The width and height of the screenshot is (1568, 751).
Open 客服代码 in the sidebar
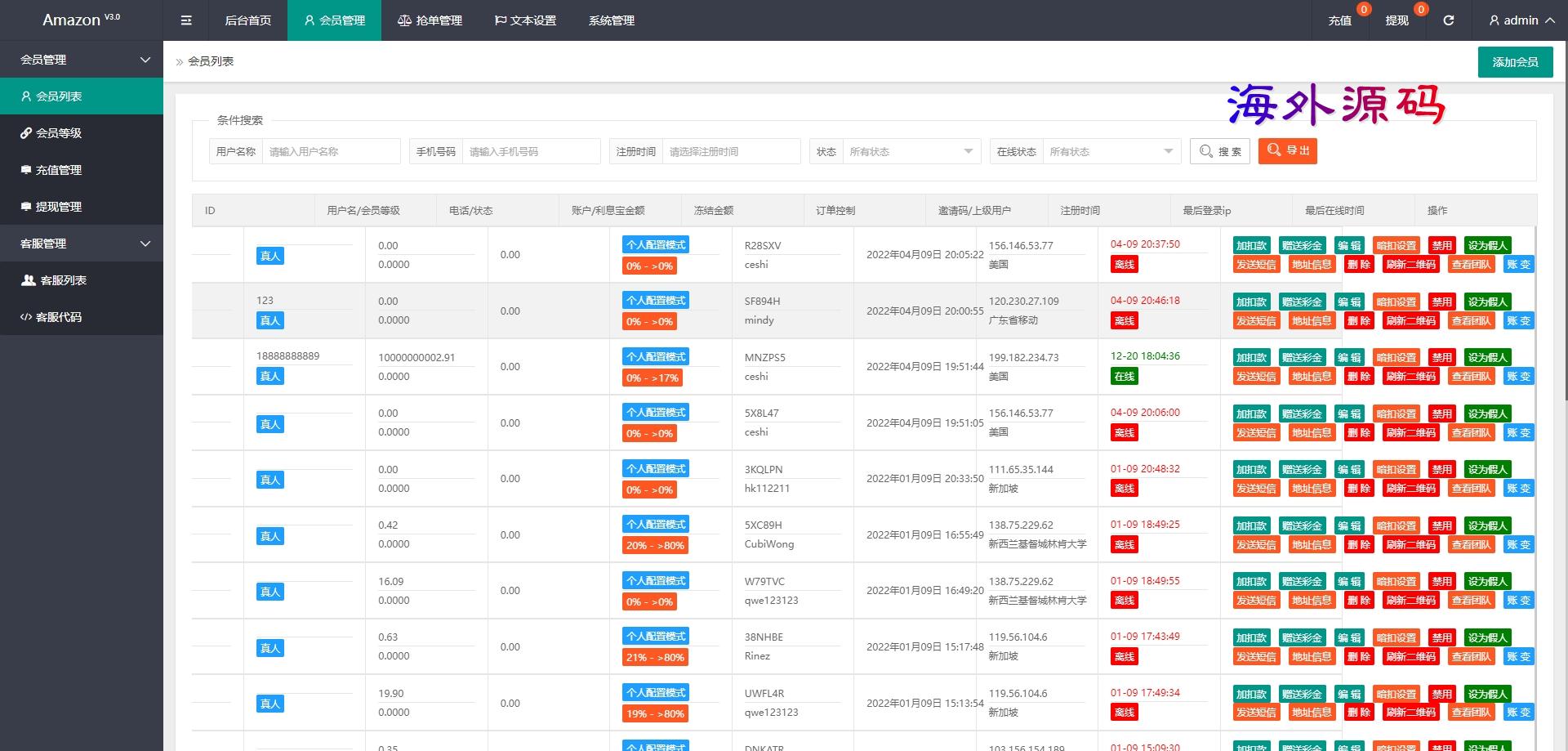pyautogui.click(x=82, y=317)
